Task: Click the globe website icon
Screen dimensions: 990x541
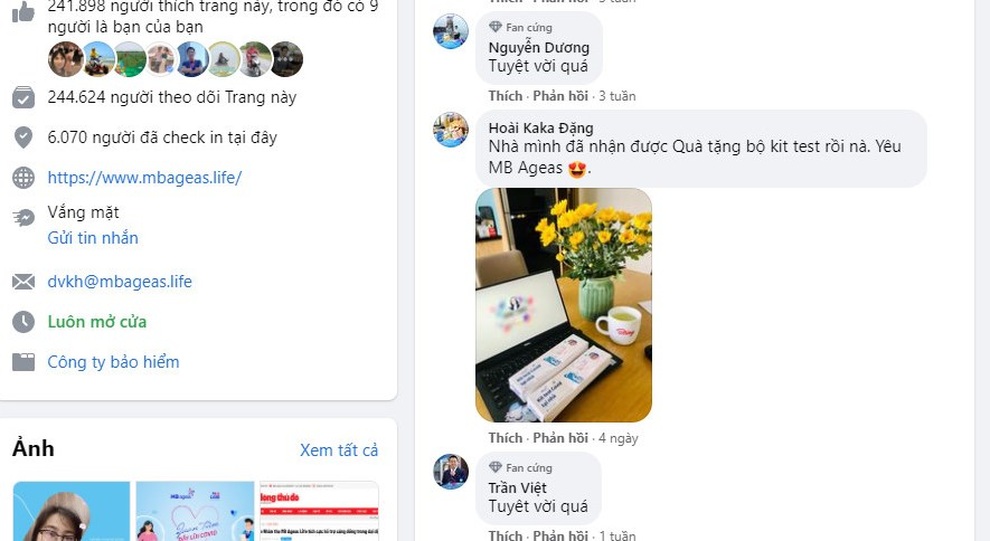Action: (x=23, y=178)
